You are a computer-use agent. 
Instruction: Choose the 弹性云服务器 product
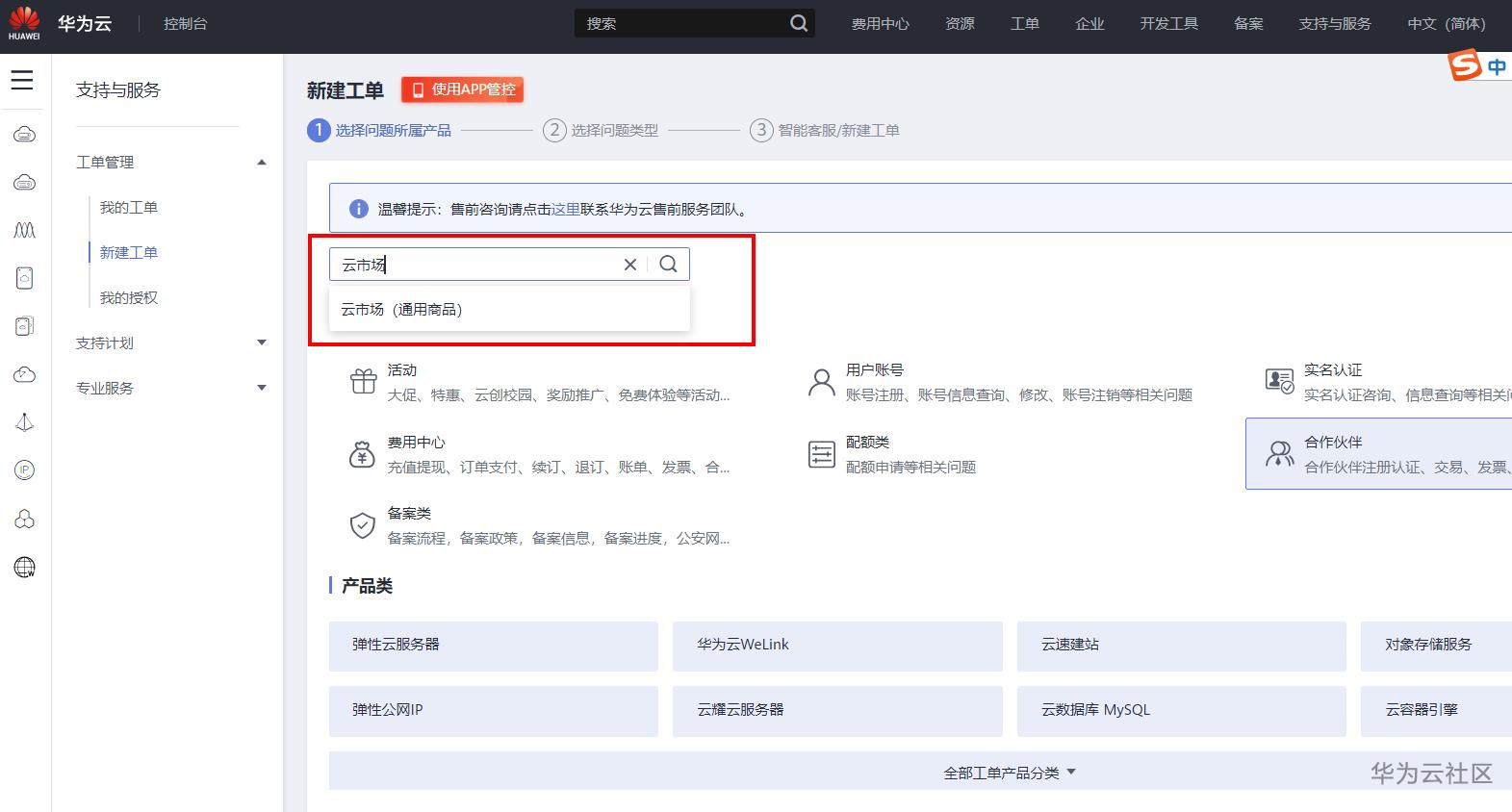pos(494,646)
